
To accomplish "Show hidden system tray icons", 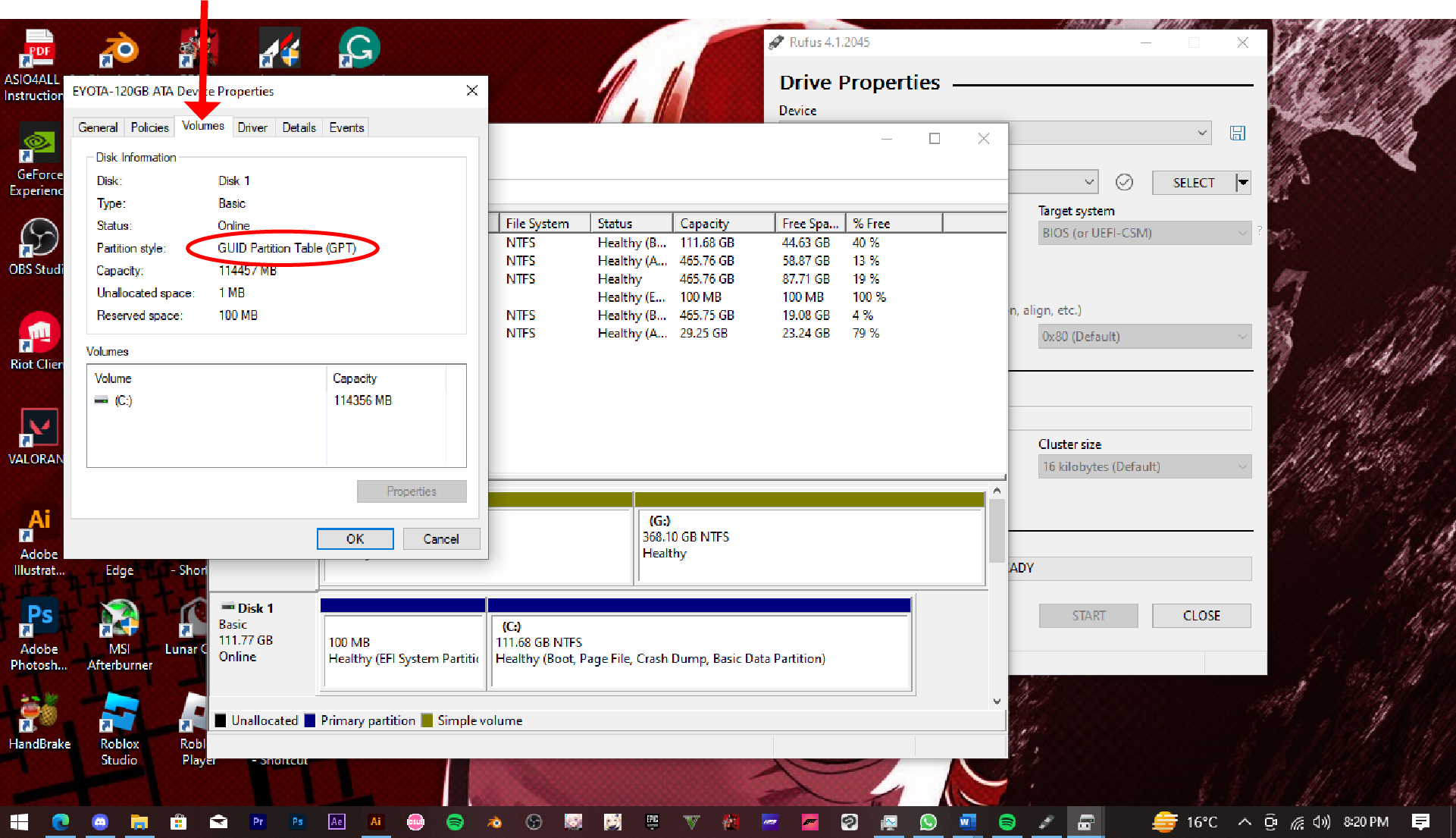I will [1245, 822].
